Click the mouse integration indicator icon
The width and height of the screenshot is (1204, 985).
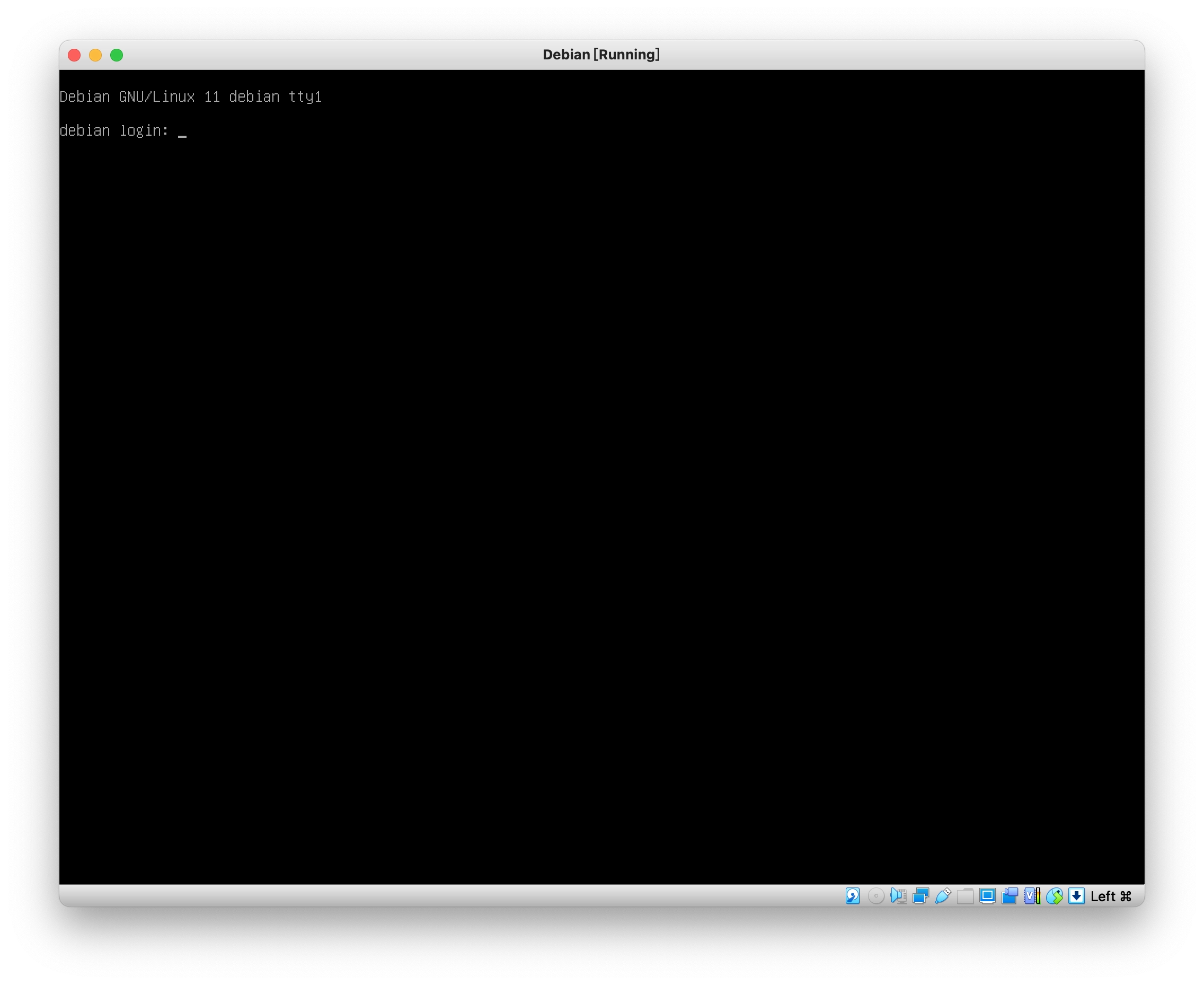pyautogui.click(x=1054, y=896)
